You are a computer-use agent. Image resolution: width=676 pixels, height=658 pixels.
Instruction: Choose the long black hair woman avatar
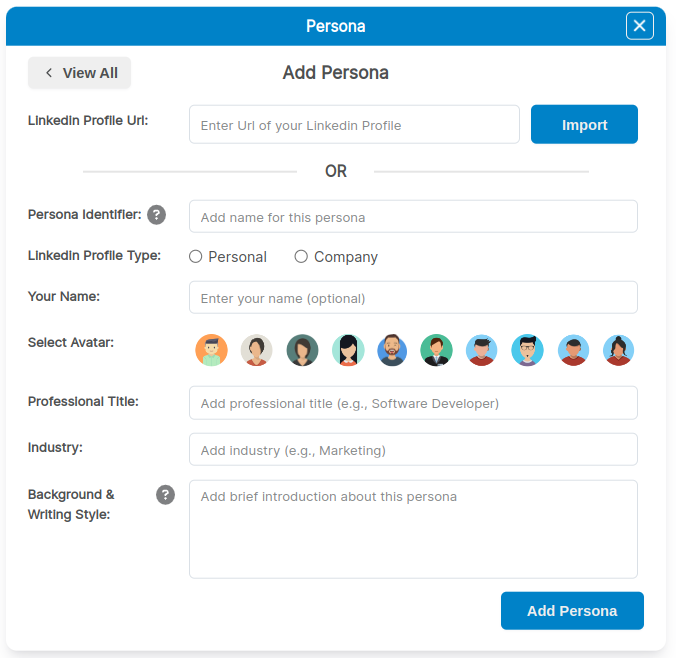click(x=348, y=350)
